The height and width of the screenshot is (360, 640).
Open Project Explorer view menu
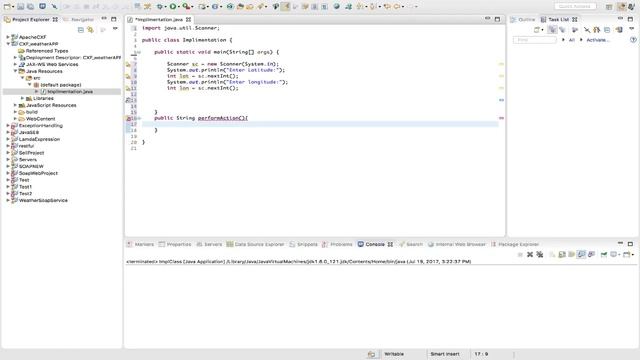115,29
